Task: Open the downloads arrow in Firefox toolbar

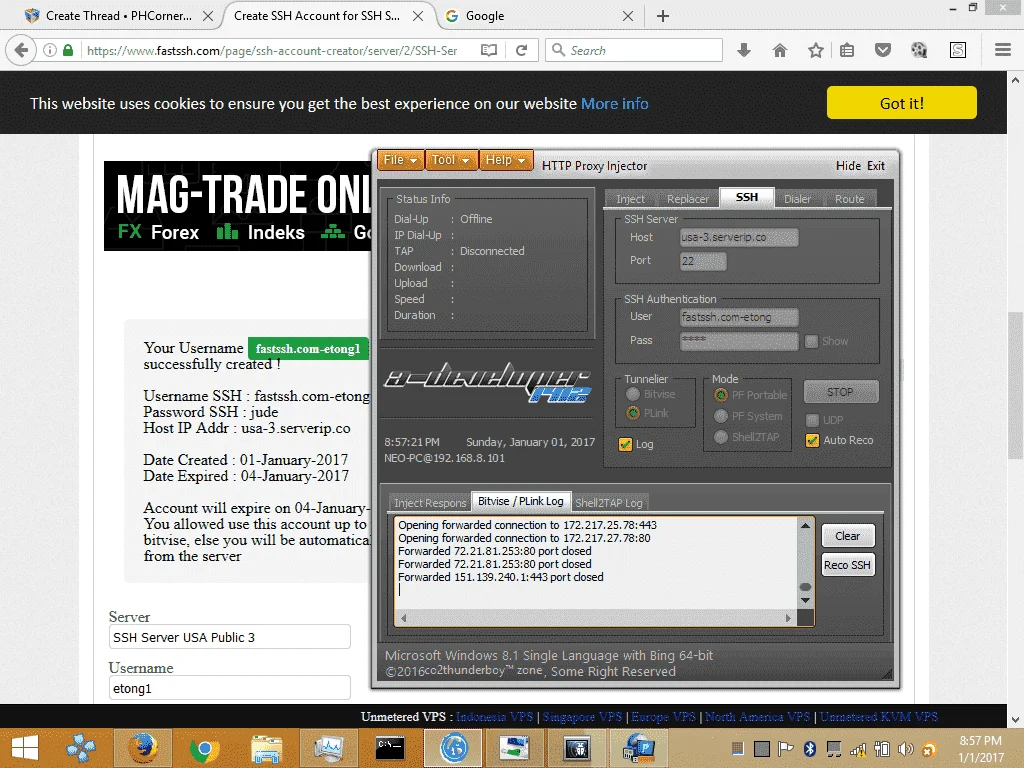Action: [x=744, y=50]
